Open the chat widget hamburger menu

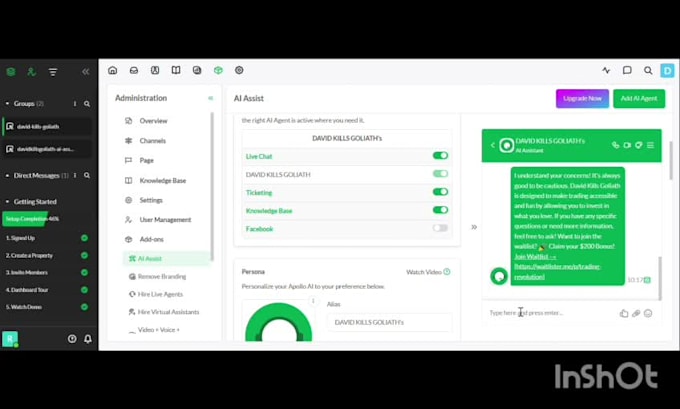coord(651,145)
